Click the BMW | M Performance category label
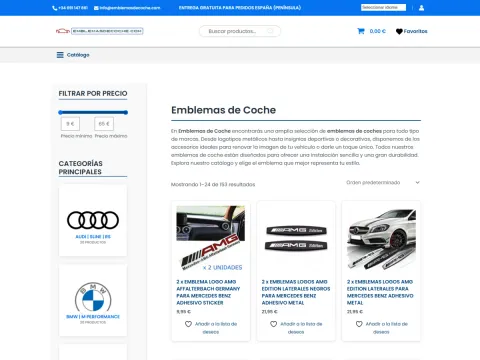The image size is (480, 360). [x=93, y=317]
